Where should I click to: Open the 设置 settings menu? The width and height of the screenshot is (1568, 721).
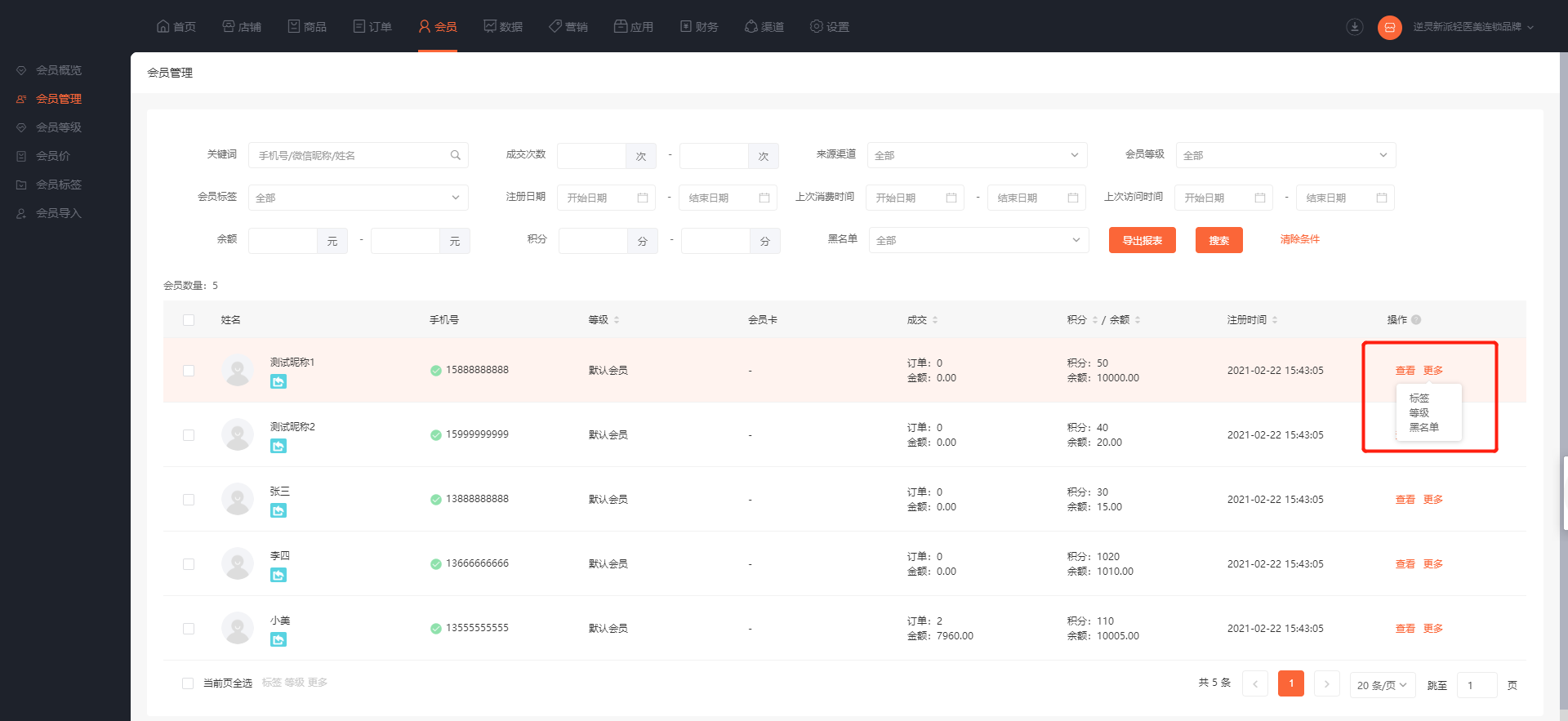pos(830,27)
